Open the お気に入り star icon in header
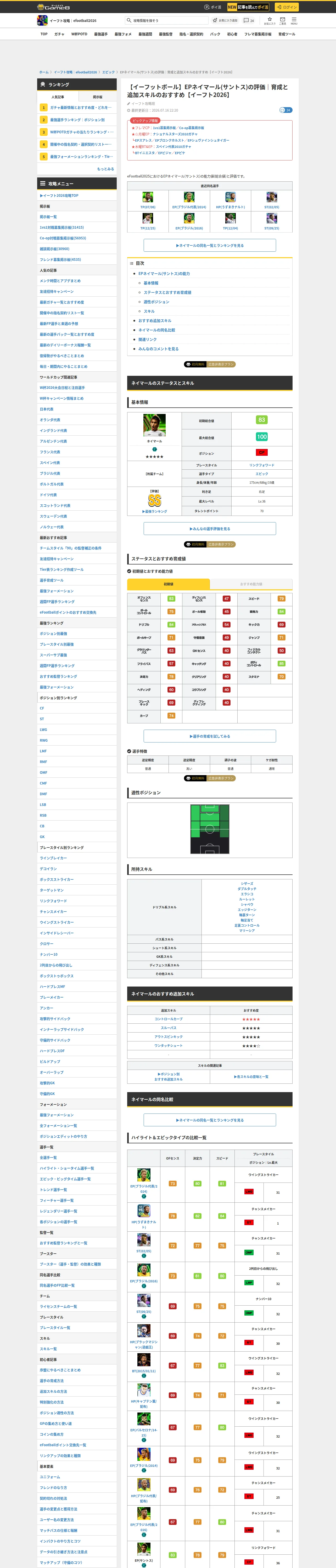Viewport: 336px width, 1568px height. 270,21
